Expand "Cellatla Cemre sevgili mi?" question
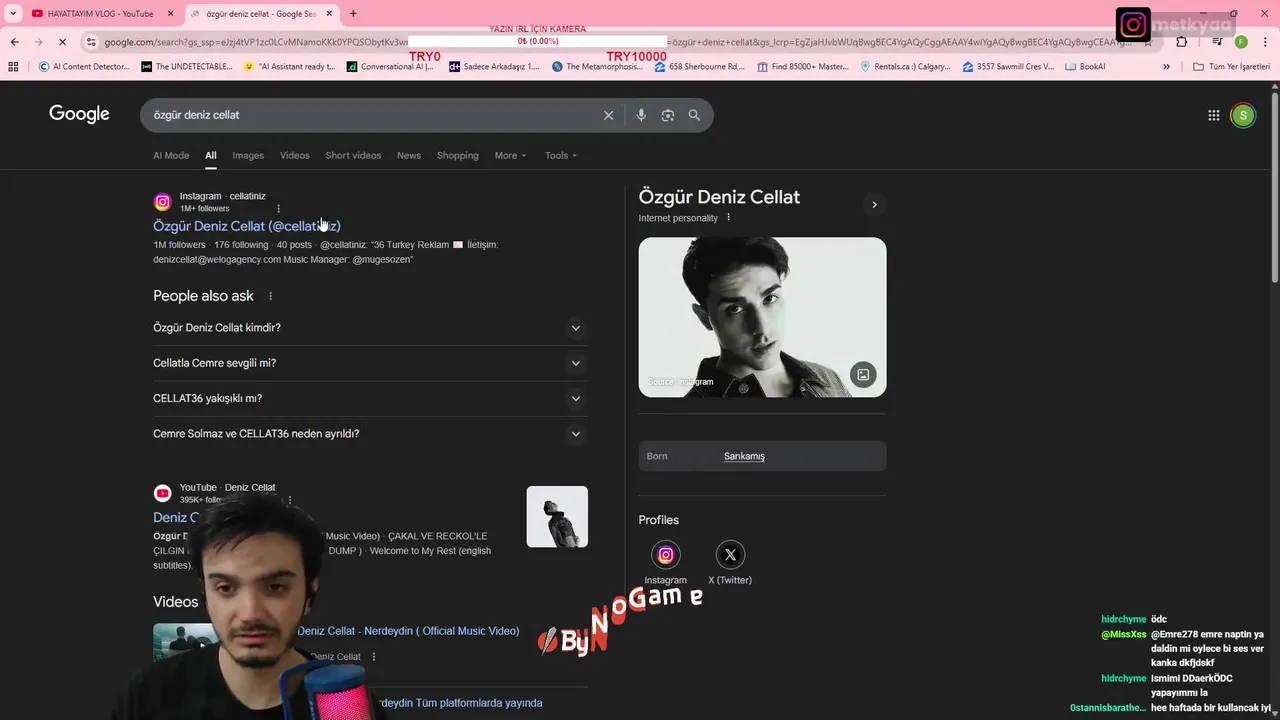 pyautogui.click(x=370, y=363)
